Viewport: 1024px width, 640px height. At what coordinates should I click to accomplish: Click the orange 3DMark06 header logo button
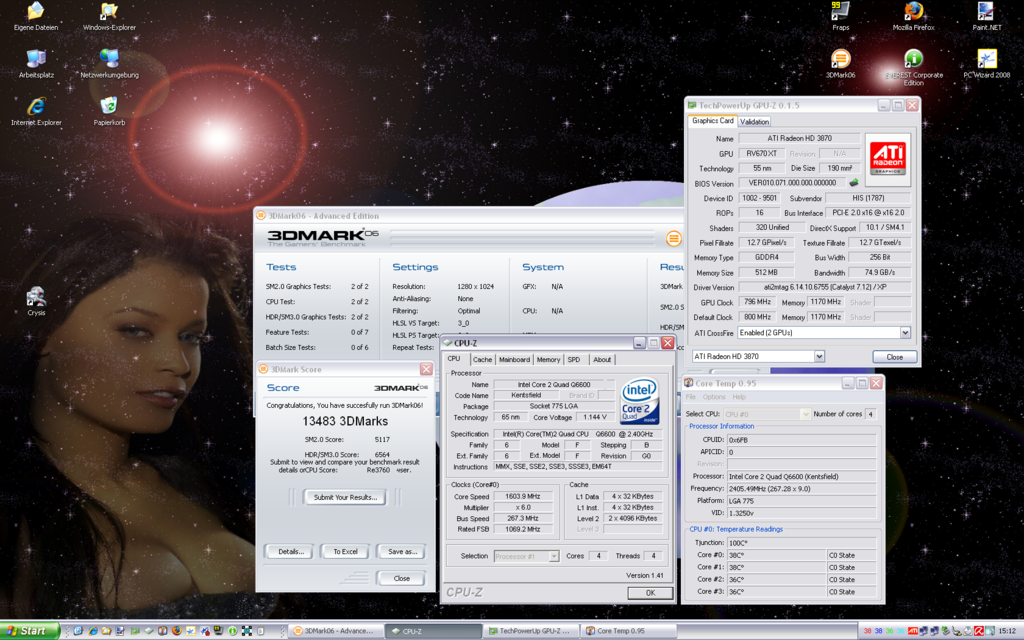pos(673,238)
